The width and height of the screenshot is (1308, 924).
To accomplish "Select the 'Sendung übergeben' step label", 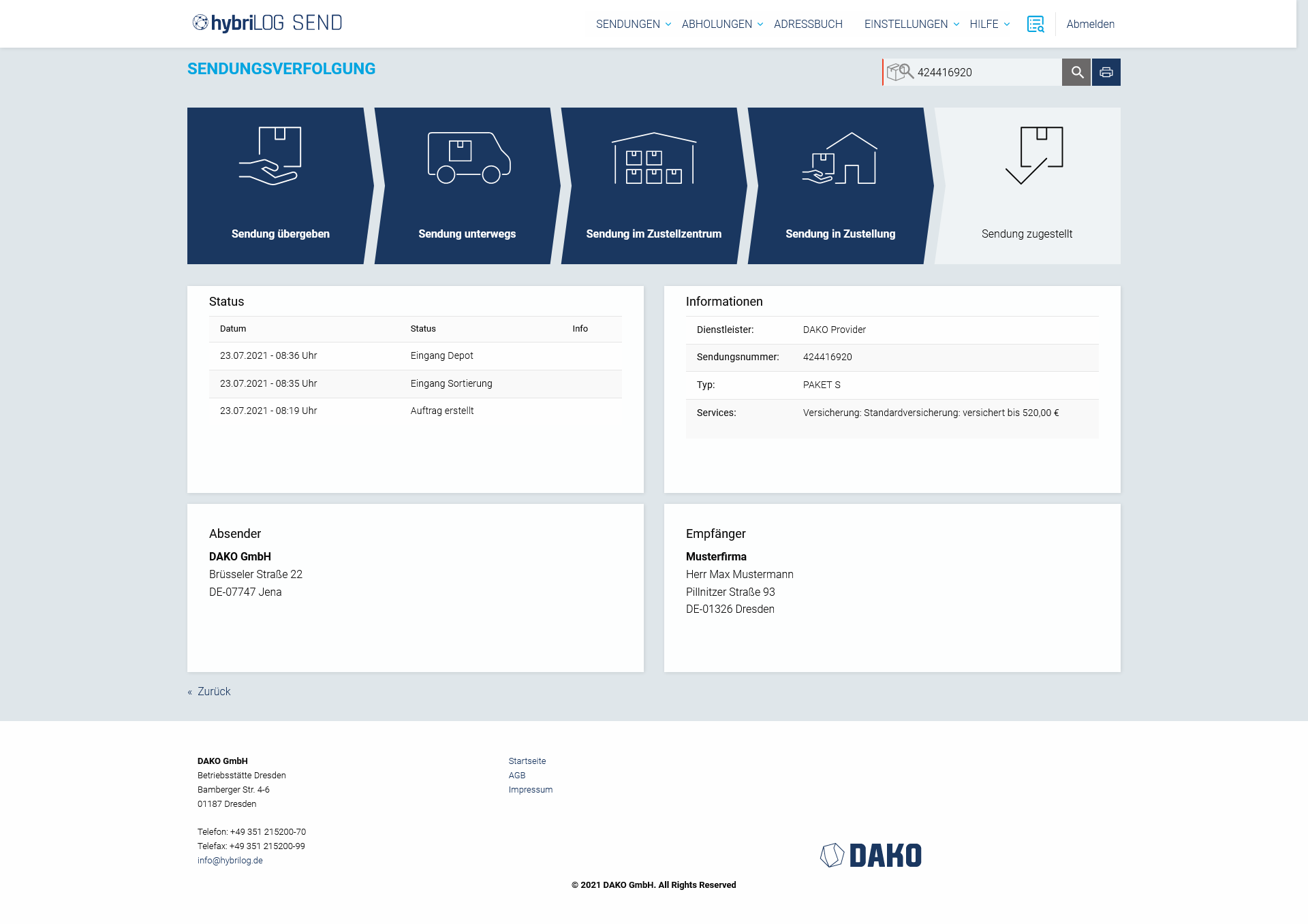I will [x=281, y=234].
